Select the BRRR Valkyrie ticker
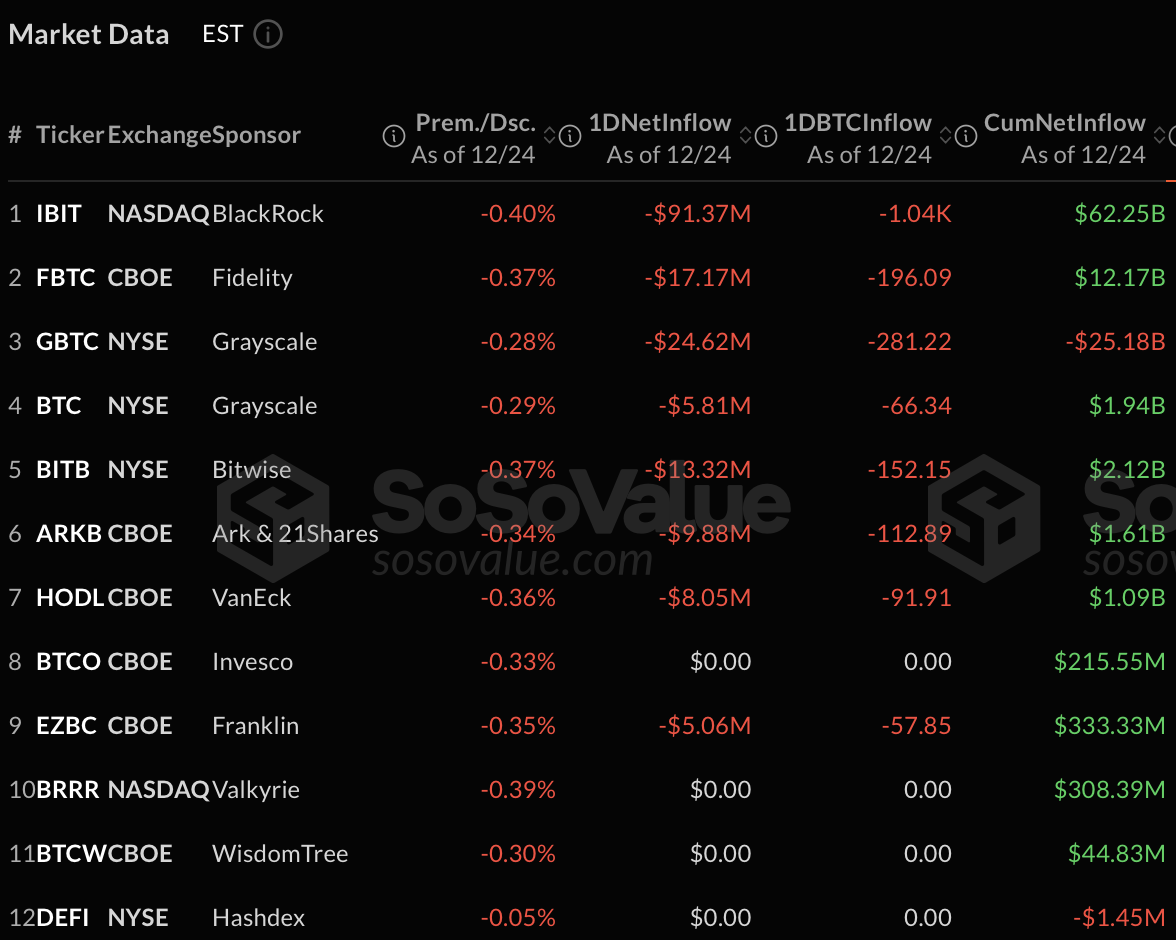The image size is (1176, 940). click(x=68, y=790)
